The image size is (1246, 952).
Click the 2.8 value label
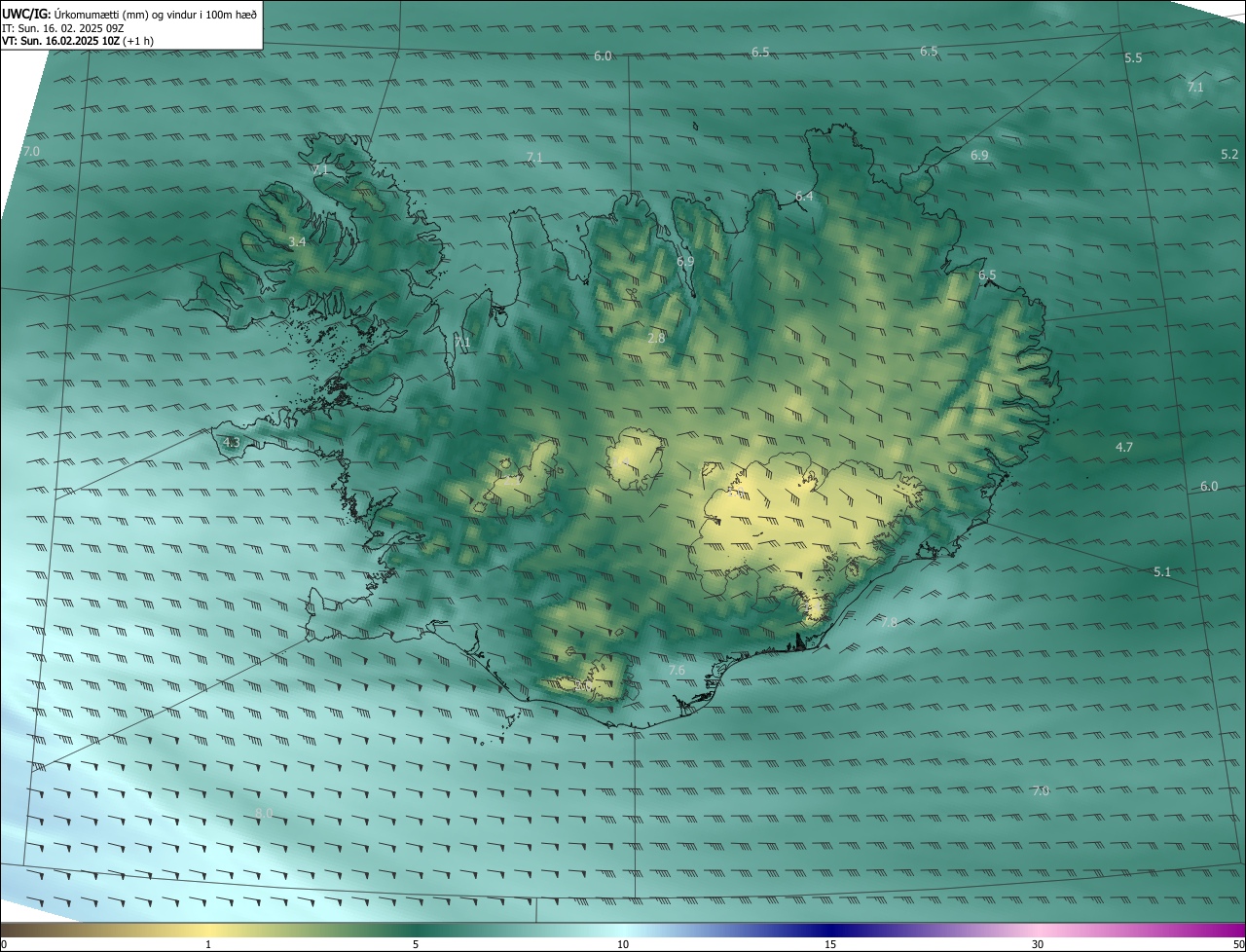click(656, 338)
